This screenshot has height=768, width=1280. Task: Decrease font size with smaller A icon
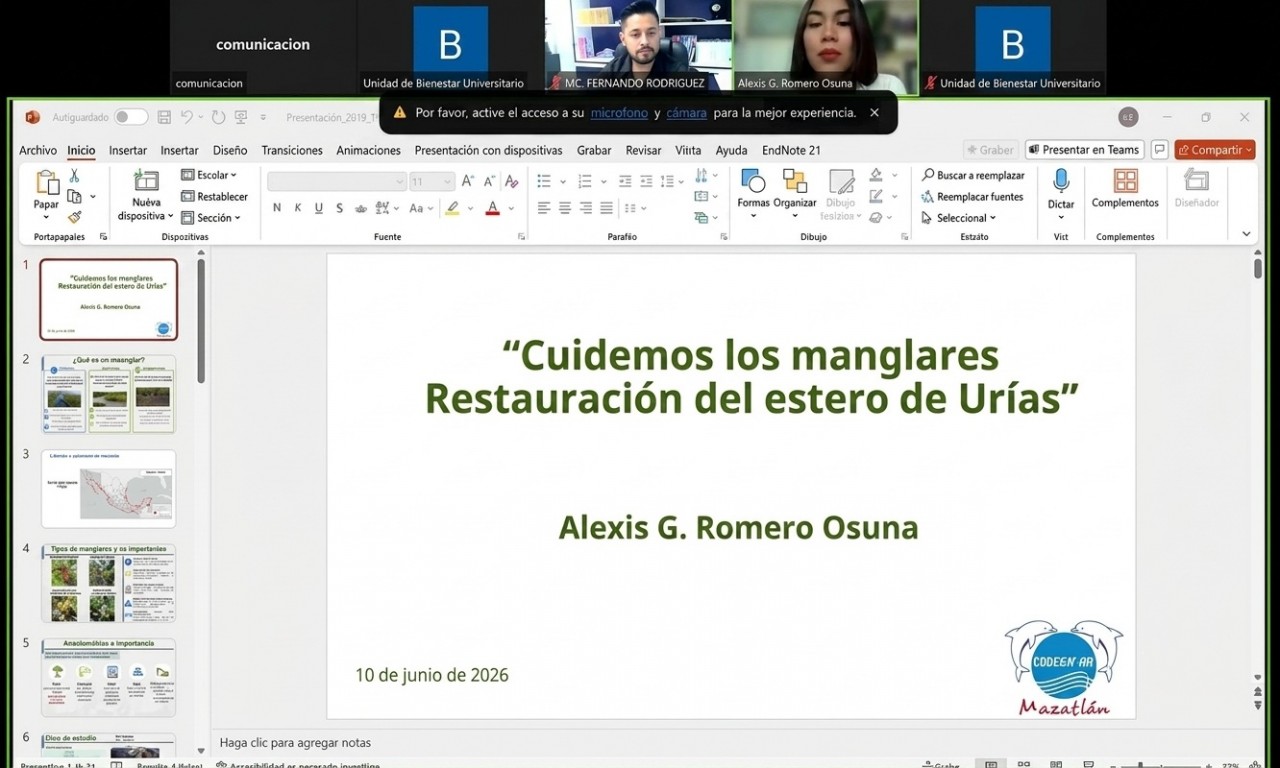489,181
